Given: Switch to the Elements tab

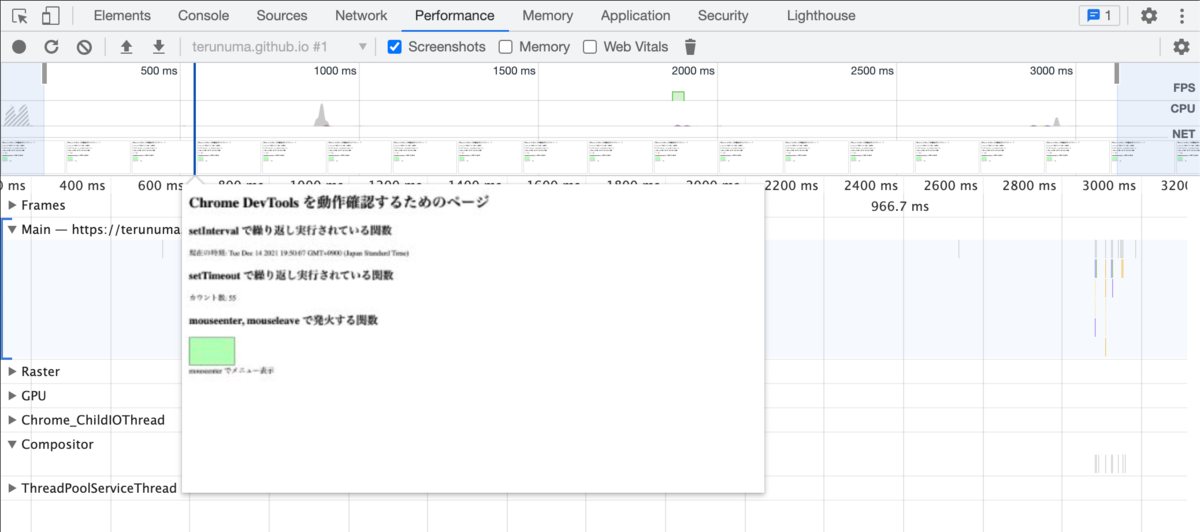Looking at the screenshot, I should 122,16.
